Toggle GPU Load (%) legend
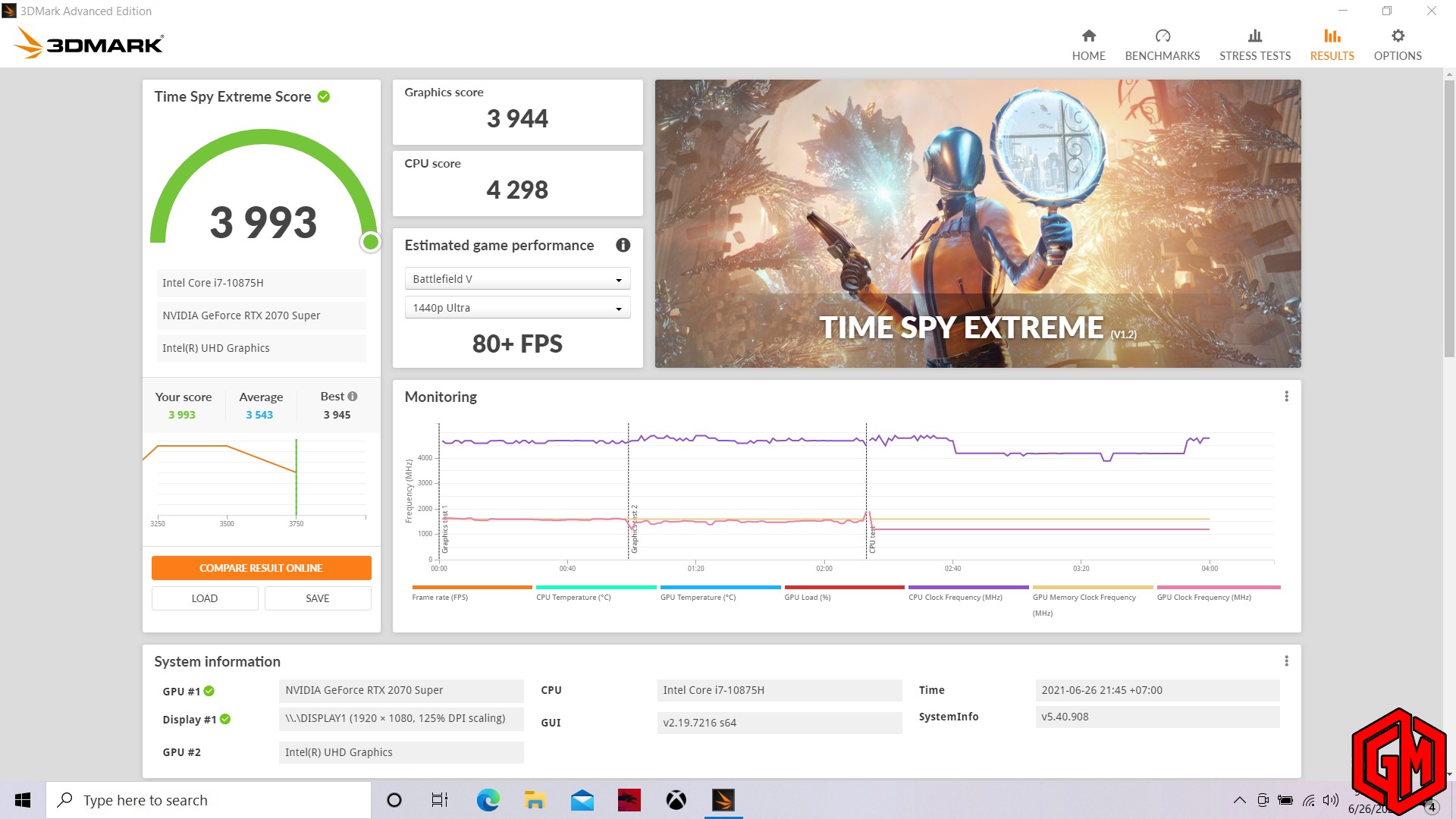1456x819 pixels. tap(844, 593)
